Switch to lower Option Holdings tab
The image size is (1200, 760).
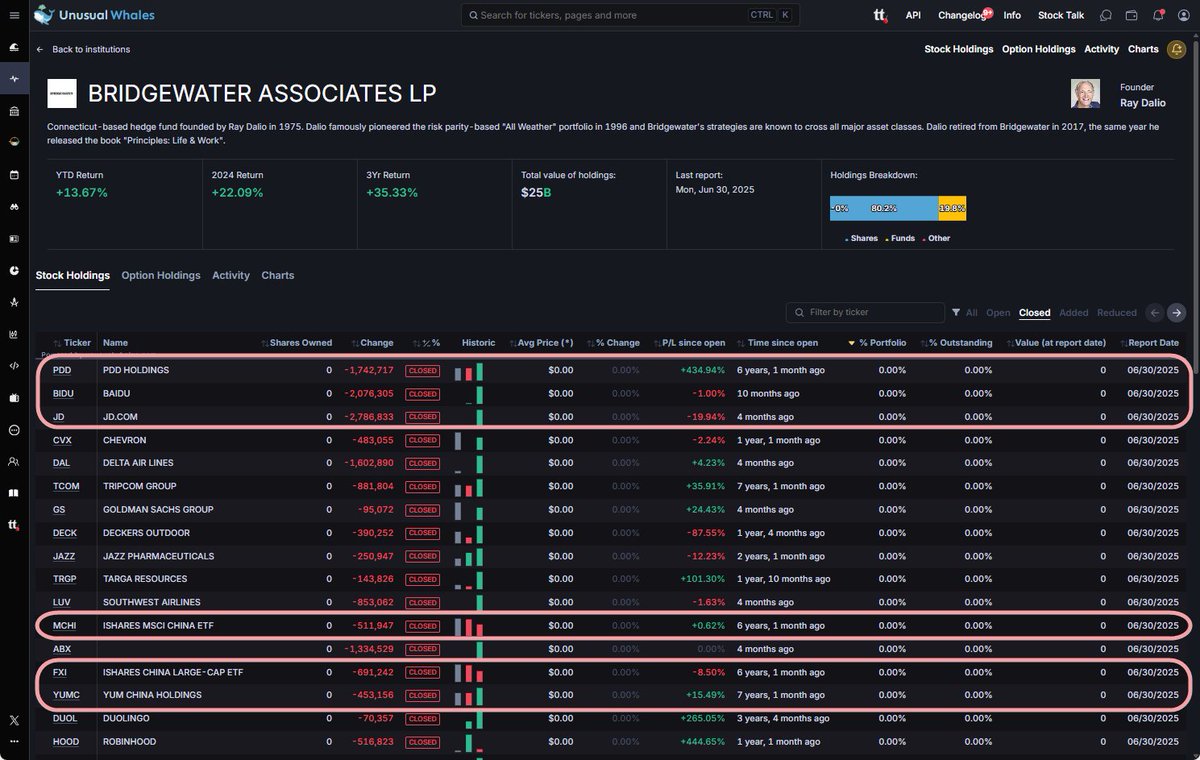[161, 275]
